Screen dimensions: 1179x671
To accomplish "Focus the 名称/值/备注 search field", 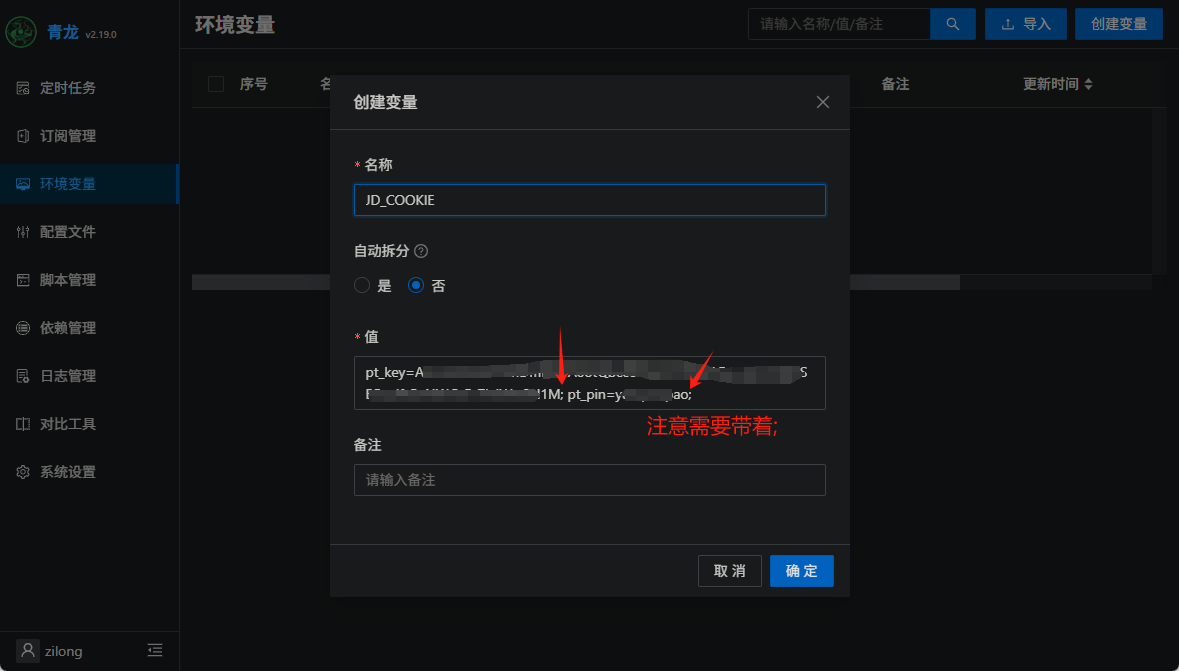I will coord(839,24).
